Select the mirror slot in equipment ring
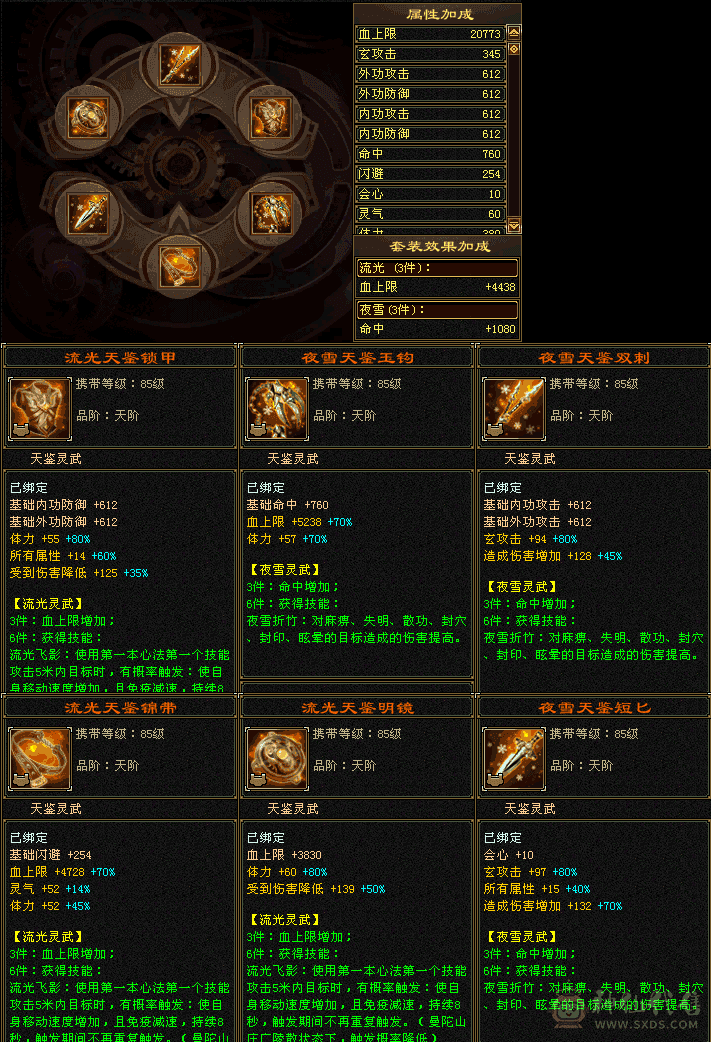 (x=89, y=118)
